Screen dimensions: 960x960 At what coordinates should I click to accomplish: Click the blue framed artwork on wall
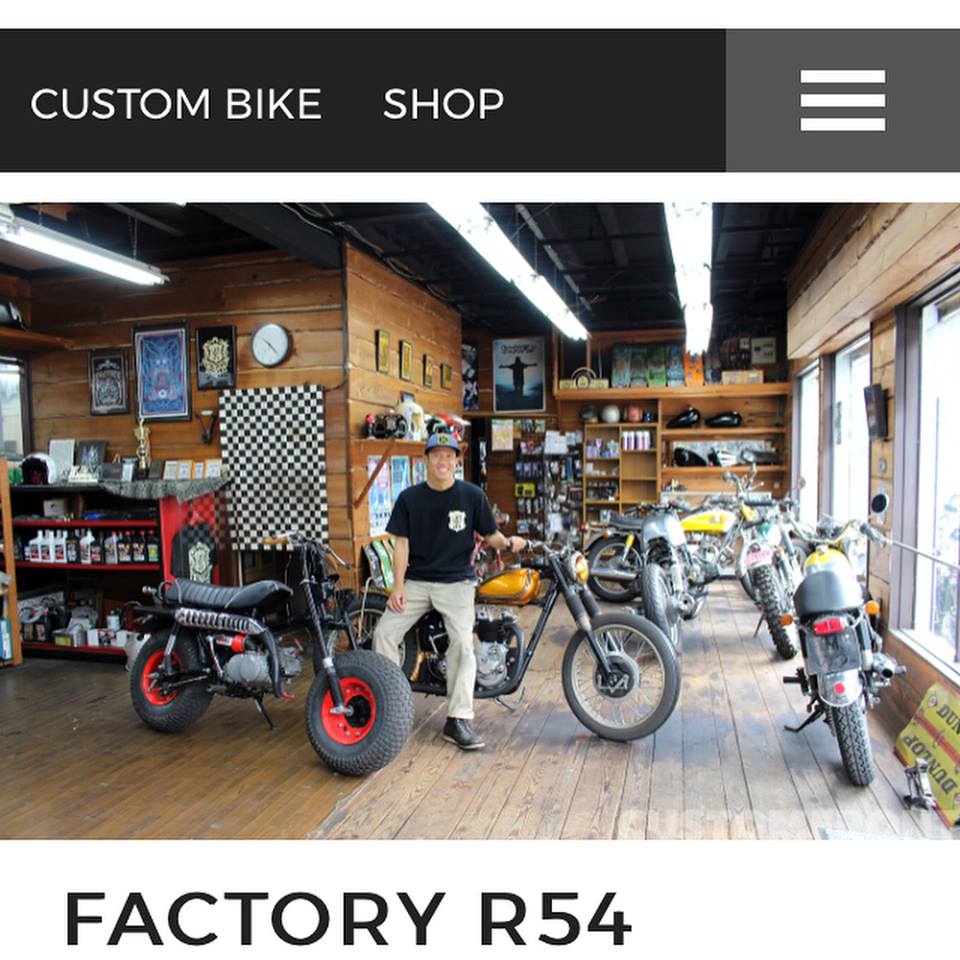tap(162, 373)
